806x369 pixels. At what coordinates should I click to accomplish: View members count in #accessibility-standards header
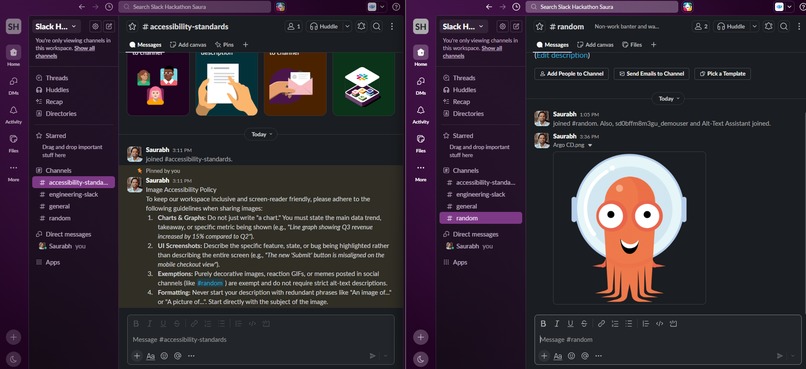293,26
